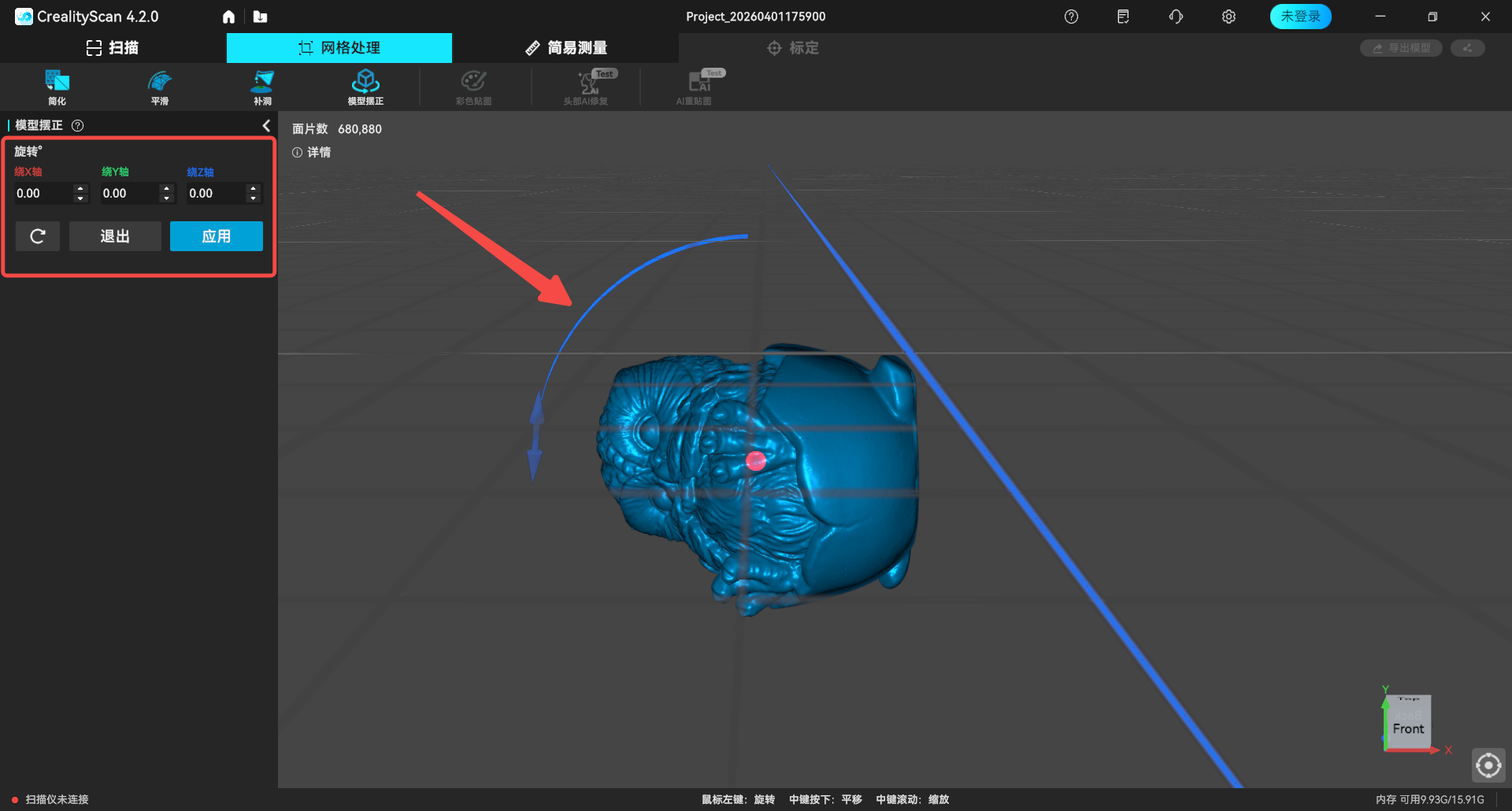The image size is (1512, 811).
Task: Switch to the 简易测量 measurement tab
Action: point(566,48)
